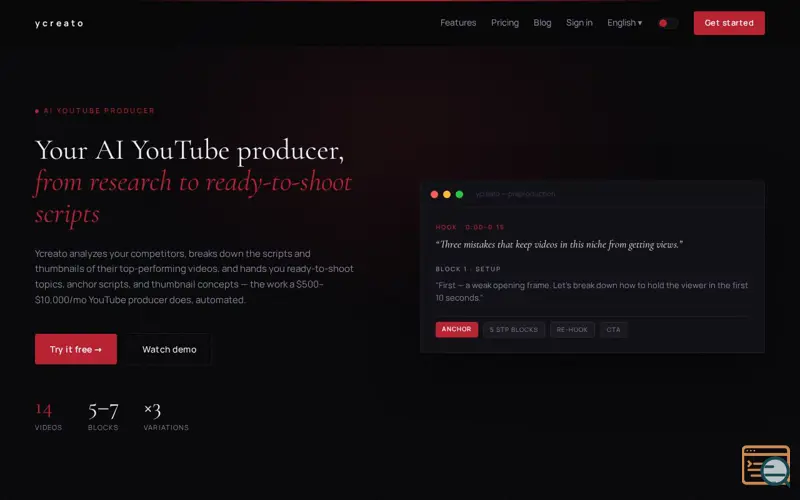Click the Get started button
The image size is (800, 500).
click(729, 23)
